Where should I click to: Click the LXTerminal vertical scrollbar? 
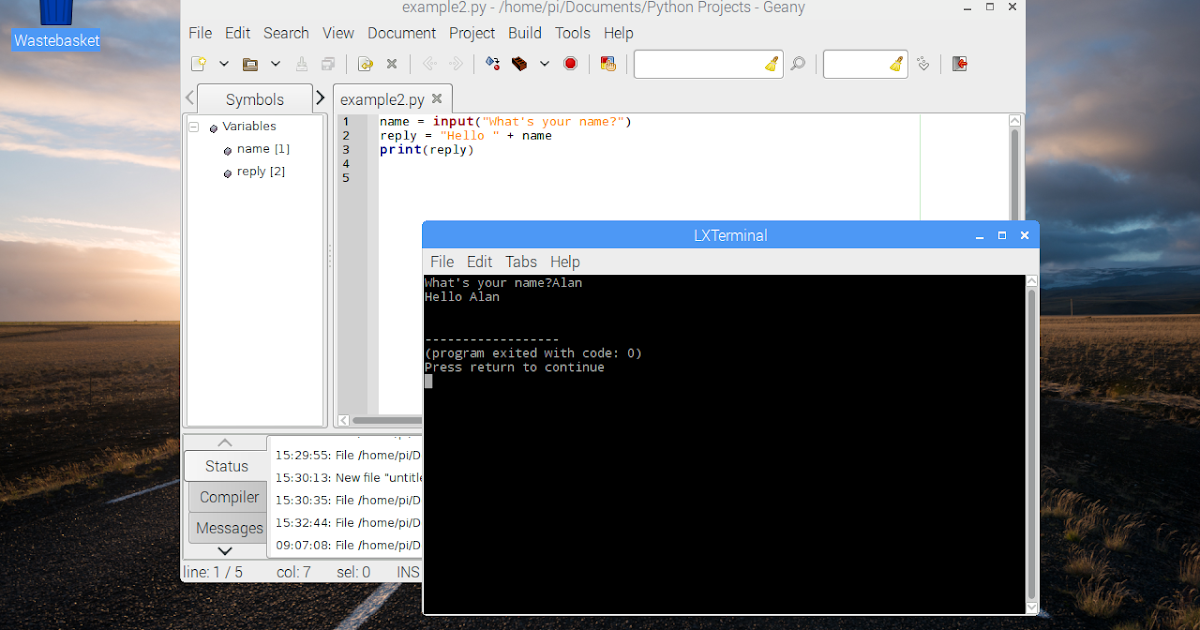click(1032, 443)
